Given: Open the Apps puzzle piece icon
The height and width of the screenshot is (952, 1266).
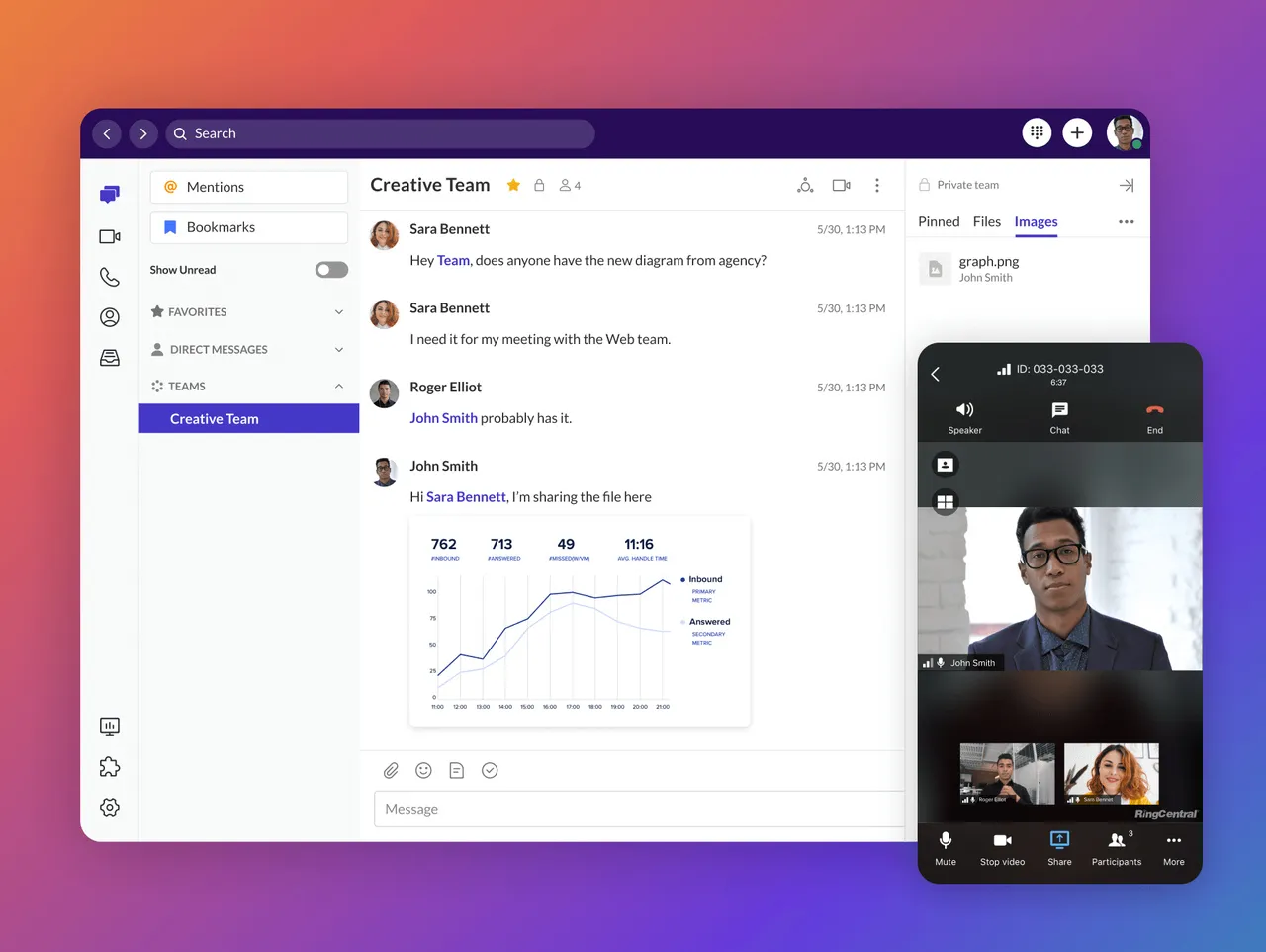Looking at the screenshot, I should pos(110,767).
